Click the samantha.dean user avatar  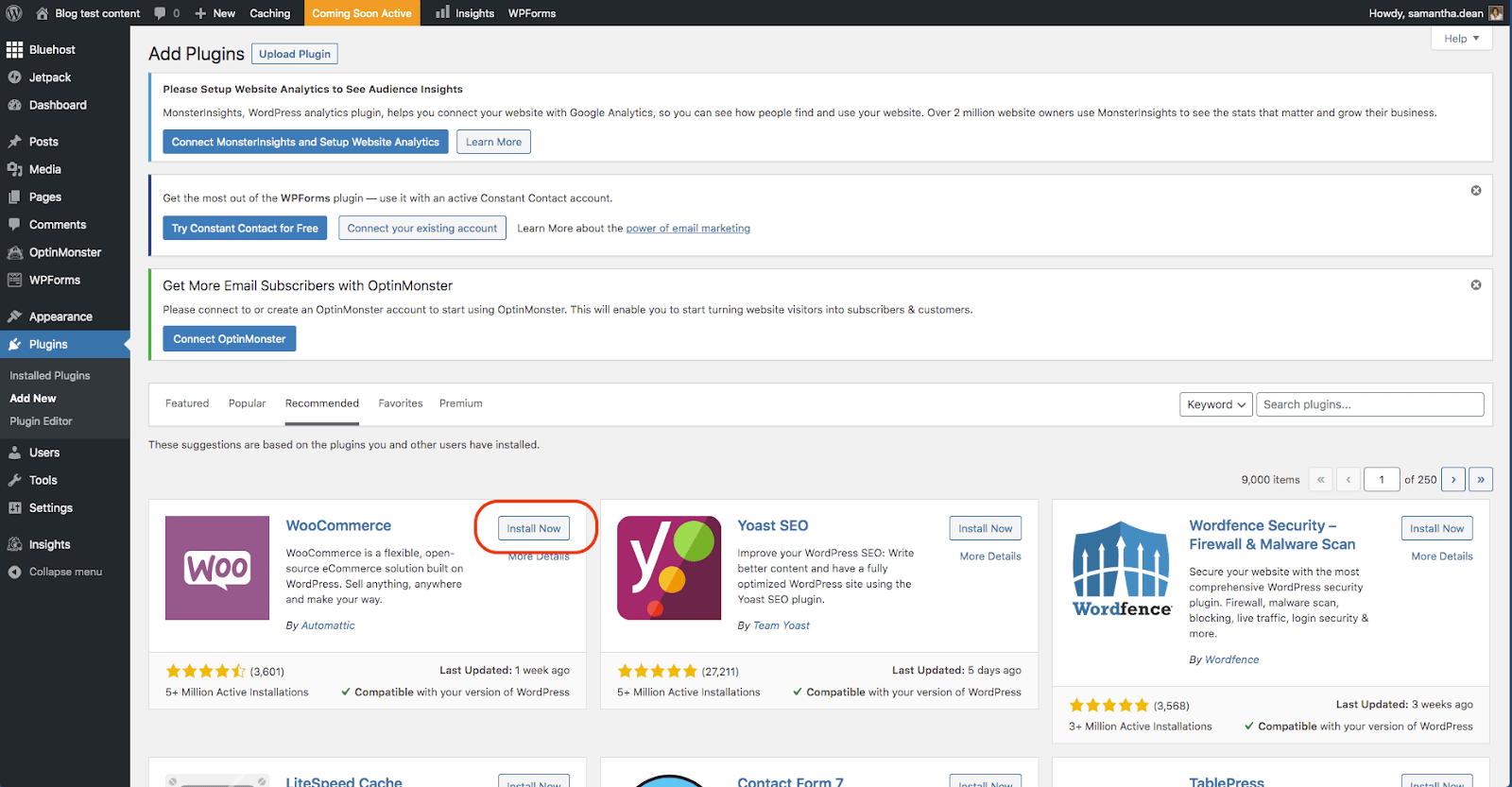click(1496, 13)
